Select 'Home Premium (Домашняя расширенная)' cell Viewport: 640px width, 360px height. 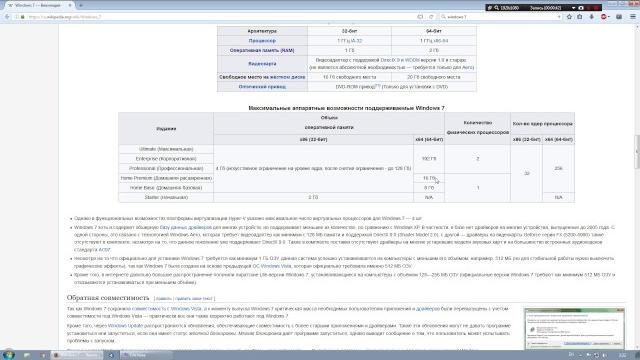[x=166, y=178]
